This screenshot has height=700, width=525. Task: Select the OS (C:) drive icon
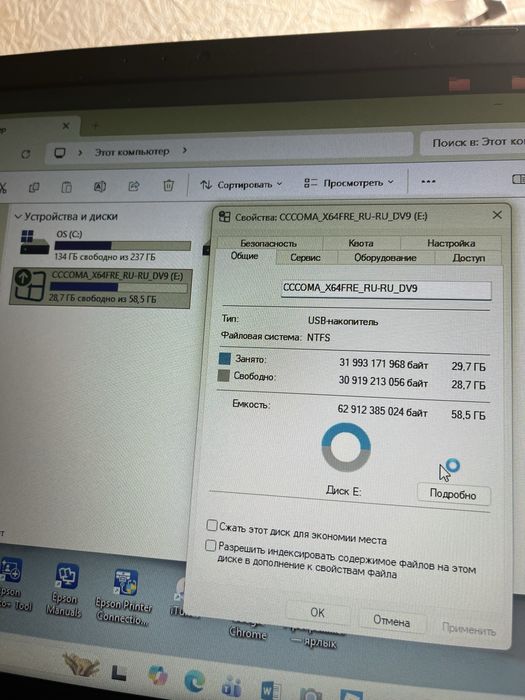tap(34, 242)
